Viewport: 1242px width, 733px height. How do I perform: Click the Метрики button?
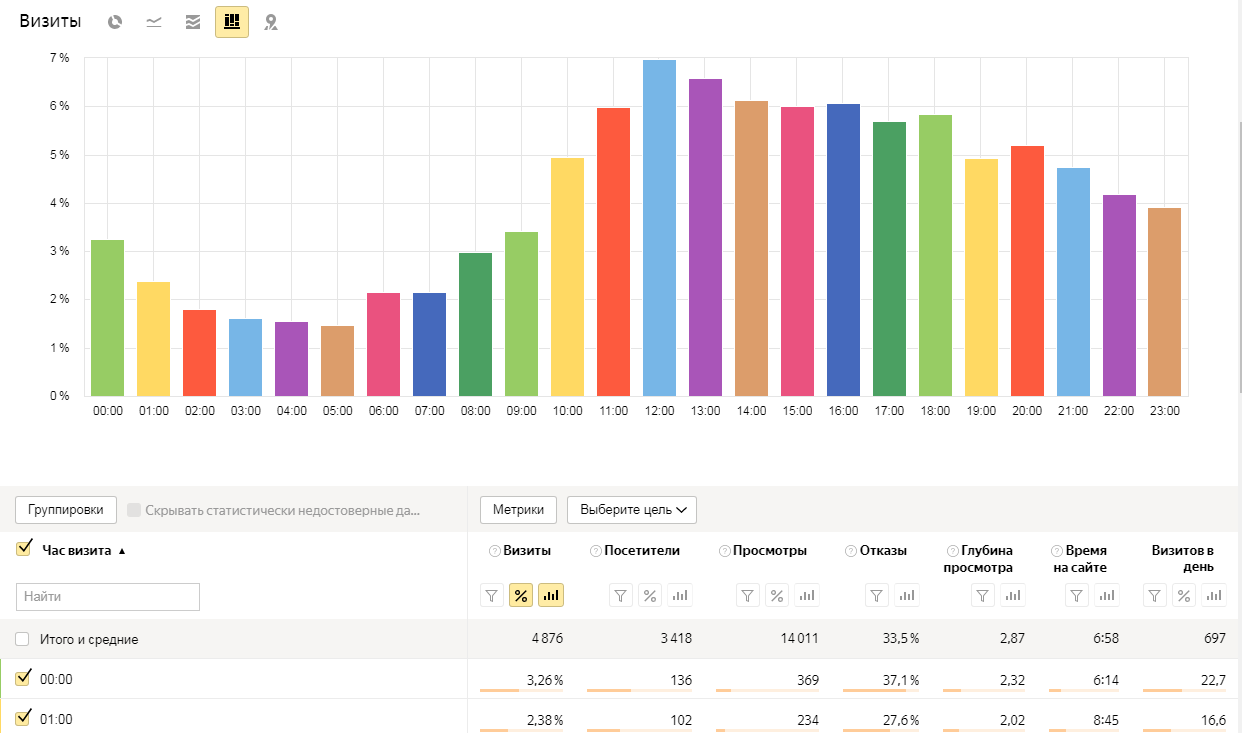point(518,510)
